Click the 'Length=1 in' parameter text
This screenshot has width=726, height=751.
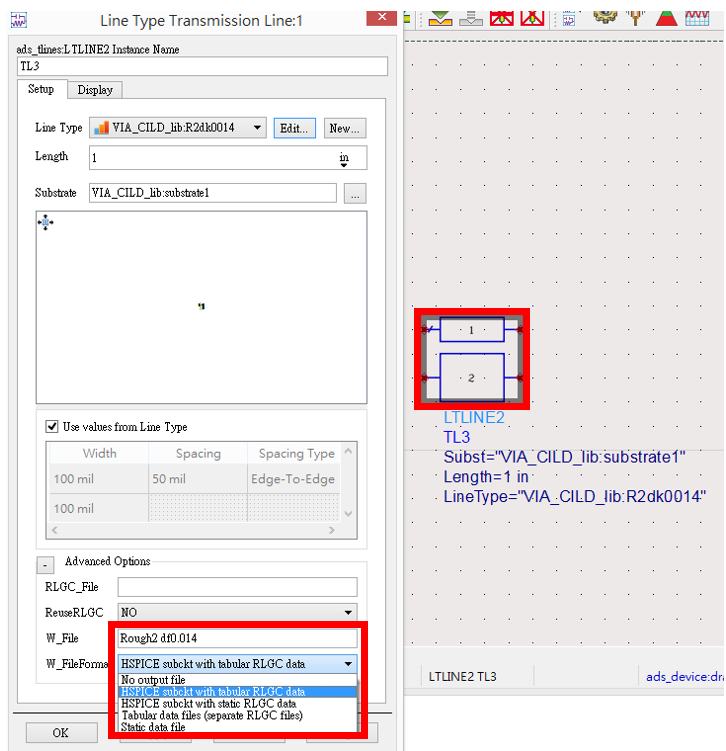tap(486, 477)
